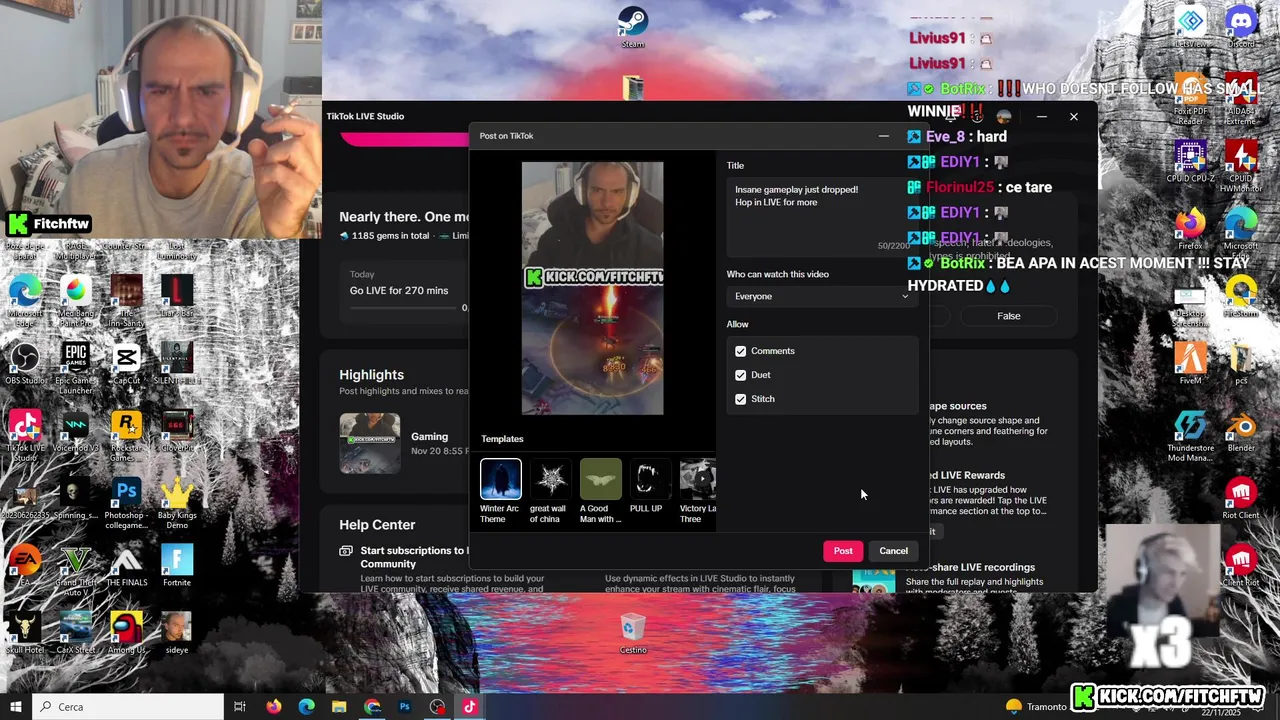This screenshot has width=1280, height=720.
Task: Open the EA app desktop shortcut
Action: pos(25,566)
